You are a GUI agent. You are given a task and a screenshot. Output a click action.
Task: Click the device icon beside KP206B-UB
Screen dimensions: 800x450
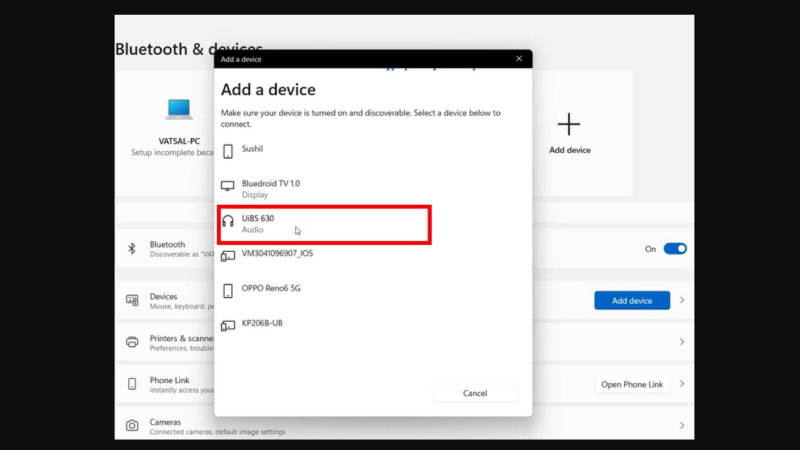point(228,325)
